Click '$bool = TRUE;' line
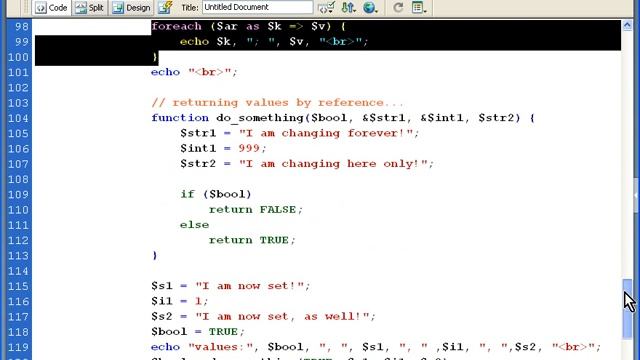Image resolution: width=640 pixels, height=360 pixels. pos(198,331)
